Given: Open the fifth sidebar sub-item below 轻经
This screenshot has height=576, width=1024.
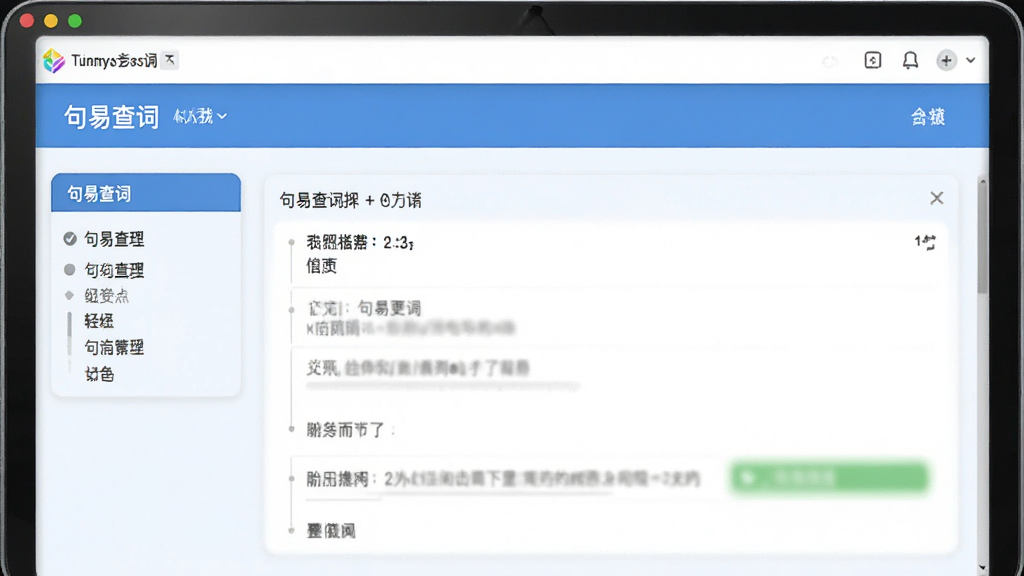Looking at the screenshot, I should click(x=114, y=347).
